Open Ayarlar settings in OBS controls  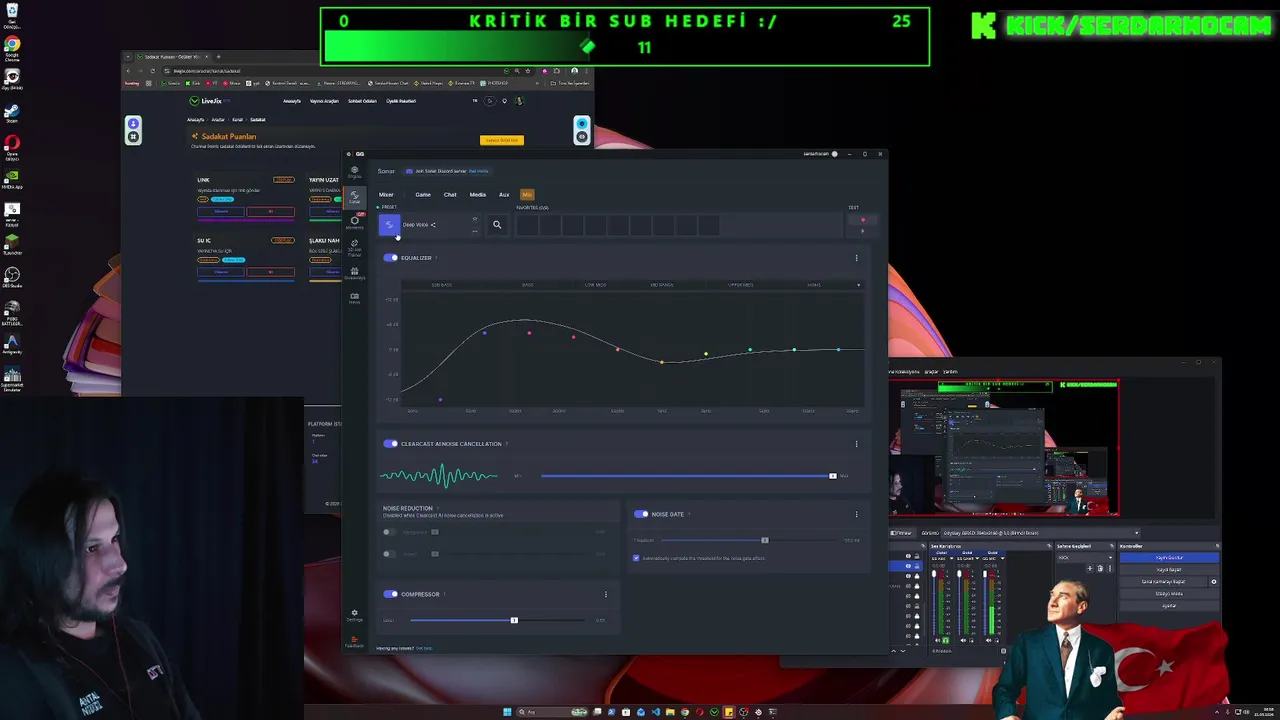click(1169, 605)
